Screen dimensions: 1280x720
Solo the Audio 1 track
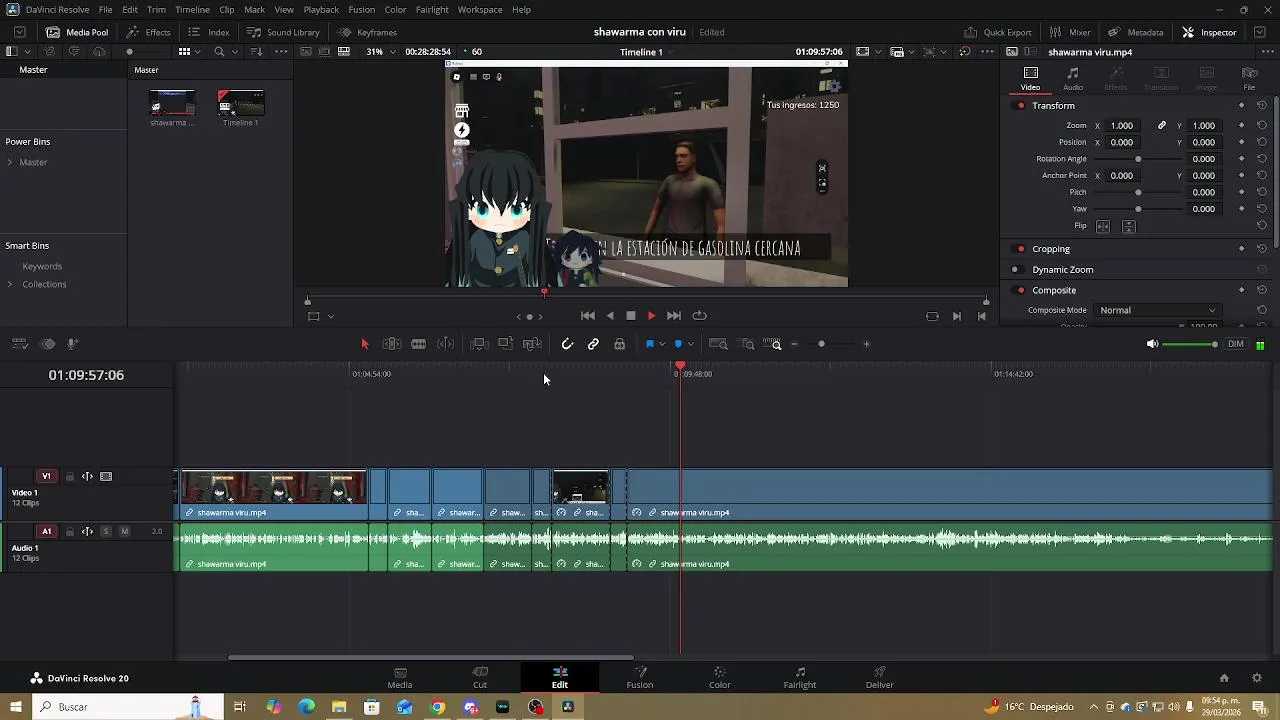tap(106, 532)
